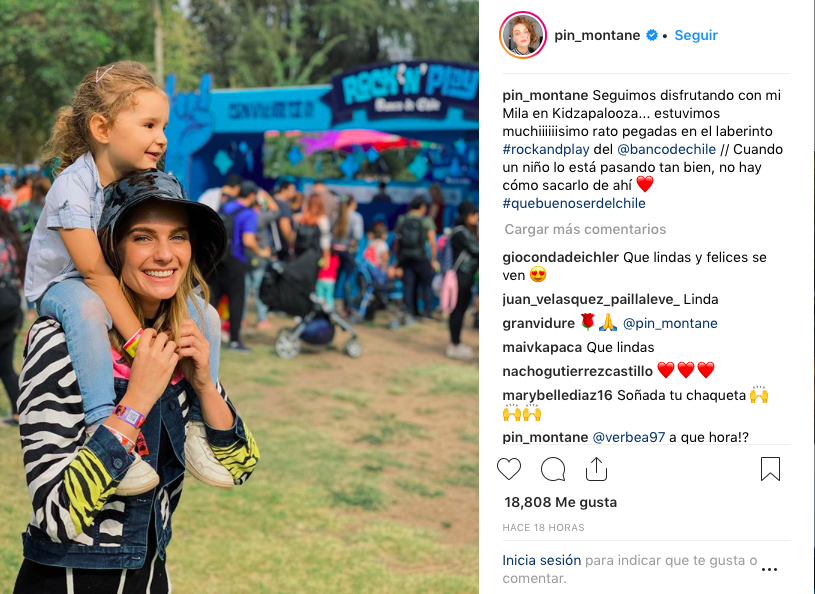Click Inicia sesión to log in

tap(542, 560)
